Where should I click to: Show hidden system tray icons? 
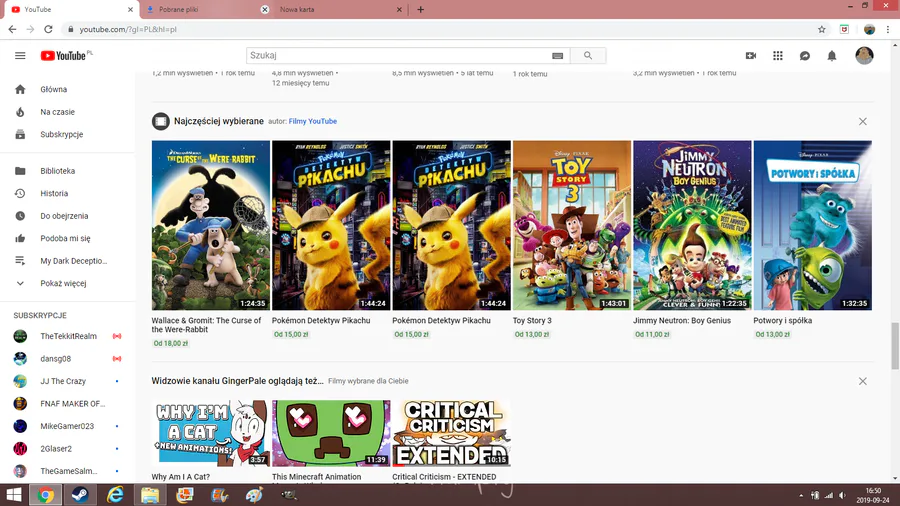click(x=801, y=495)
